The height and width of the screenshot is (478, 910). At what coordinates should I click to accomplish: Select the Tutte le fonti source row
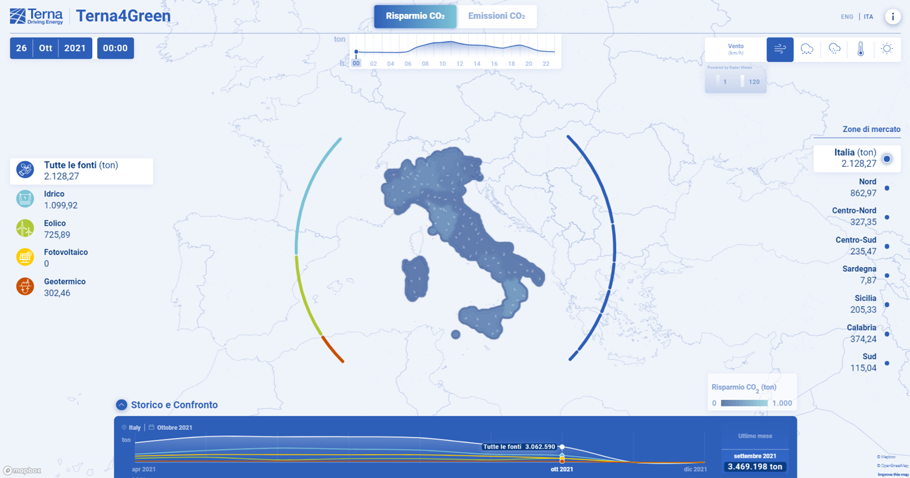coord(81,171)
